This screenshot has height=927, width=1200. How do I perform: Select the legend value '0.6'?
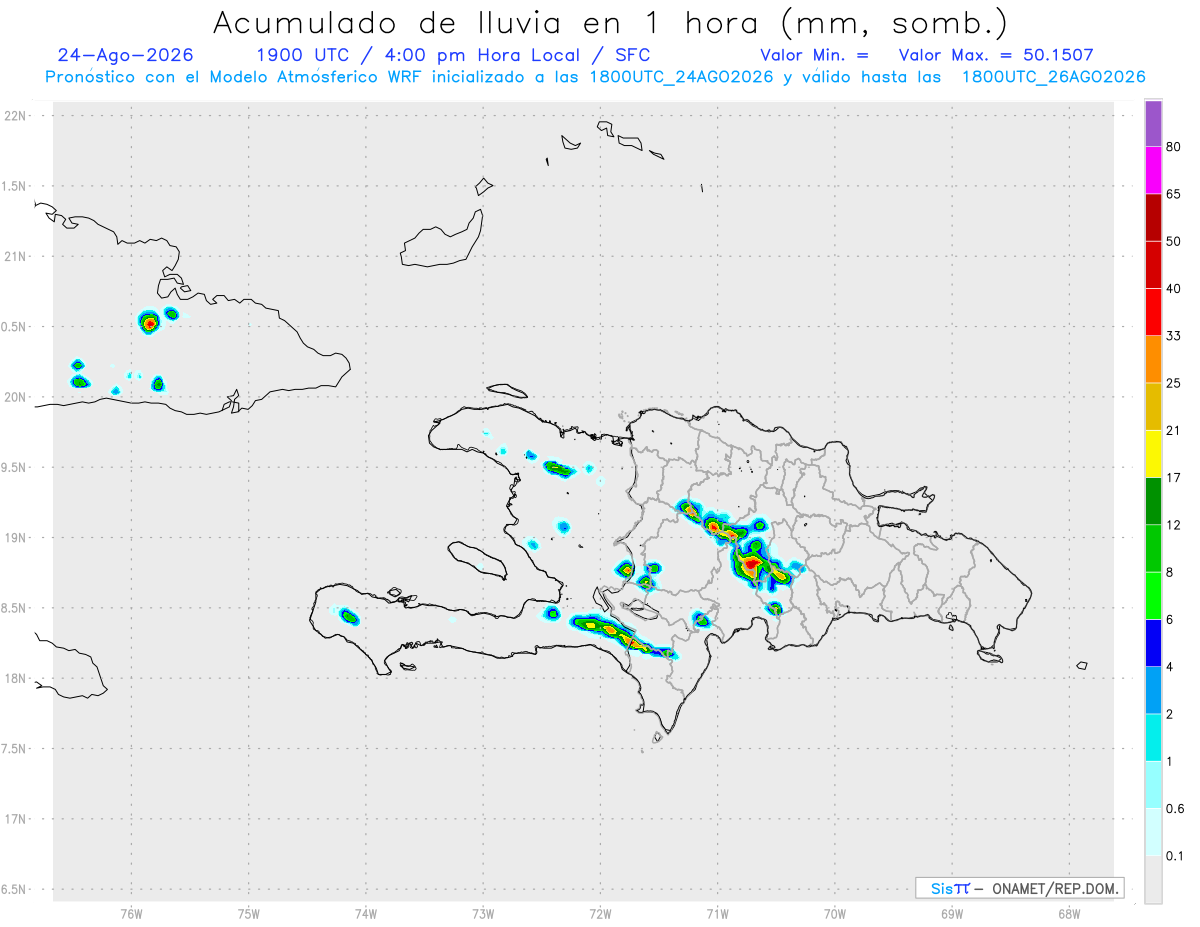1175,809
